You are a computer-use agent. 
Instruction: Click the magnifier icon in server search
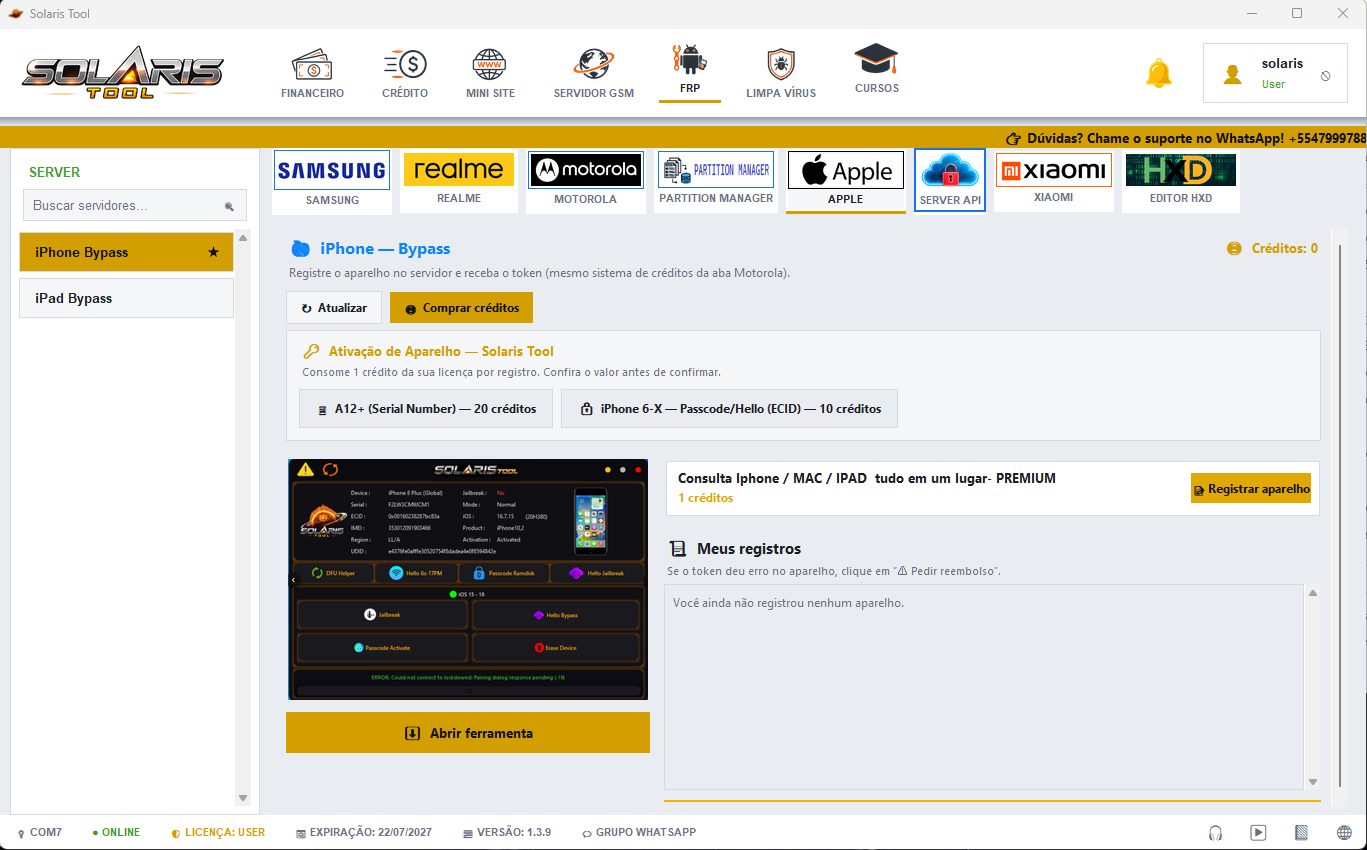pyautogui.click(x=229, y=206)
